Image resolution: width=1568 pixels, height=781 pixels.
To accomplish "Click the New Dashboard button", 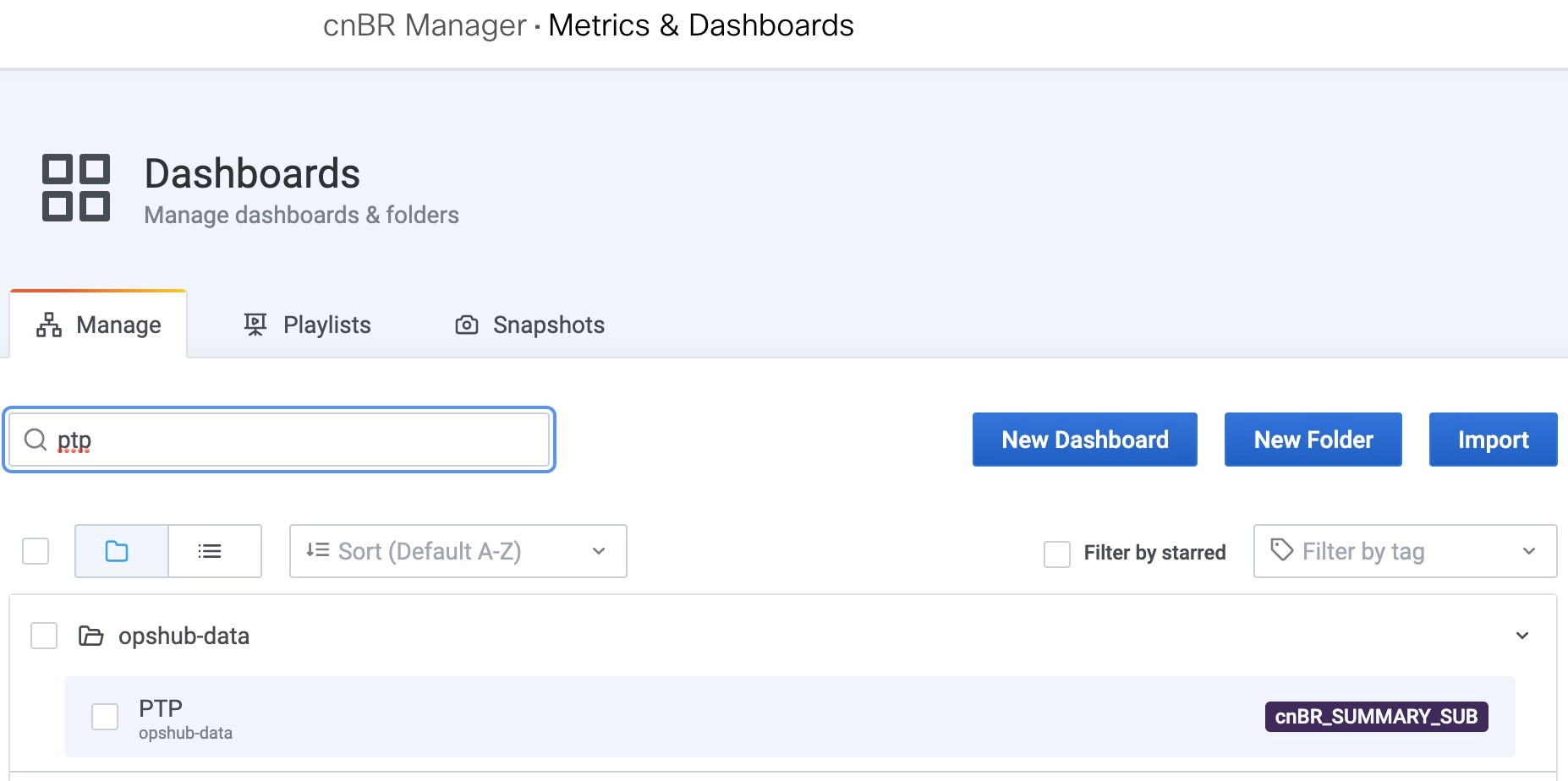I will (1085, 440).
